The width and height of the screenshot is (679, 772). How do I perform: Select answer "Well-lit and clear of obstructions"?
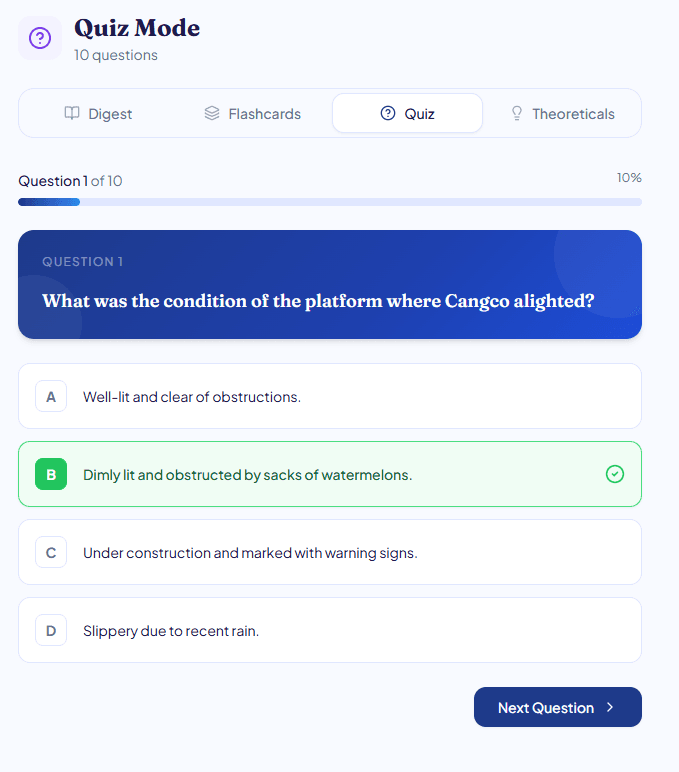[x=192, y=397]
